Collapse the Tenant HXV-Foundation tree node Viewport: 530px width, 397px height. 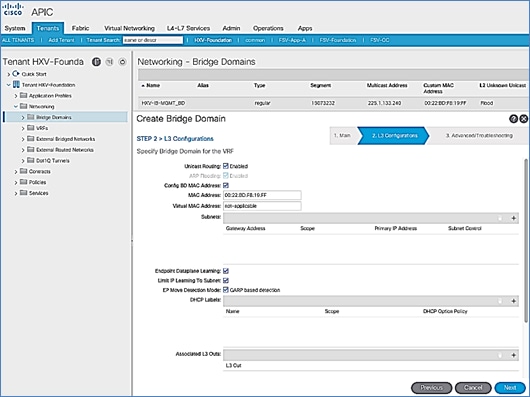pos(9,85)
